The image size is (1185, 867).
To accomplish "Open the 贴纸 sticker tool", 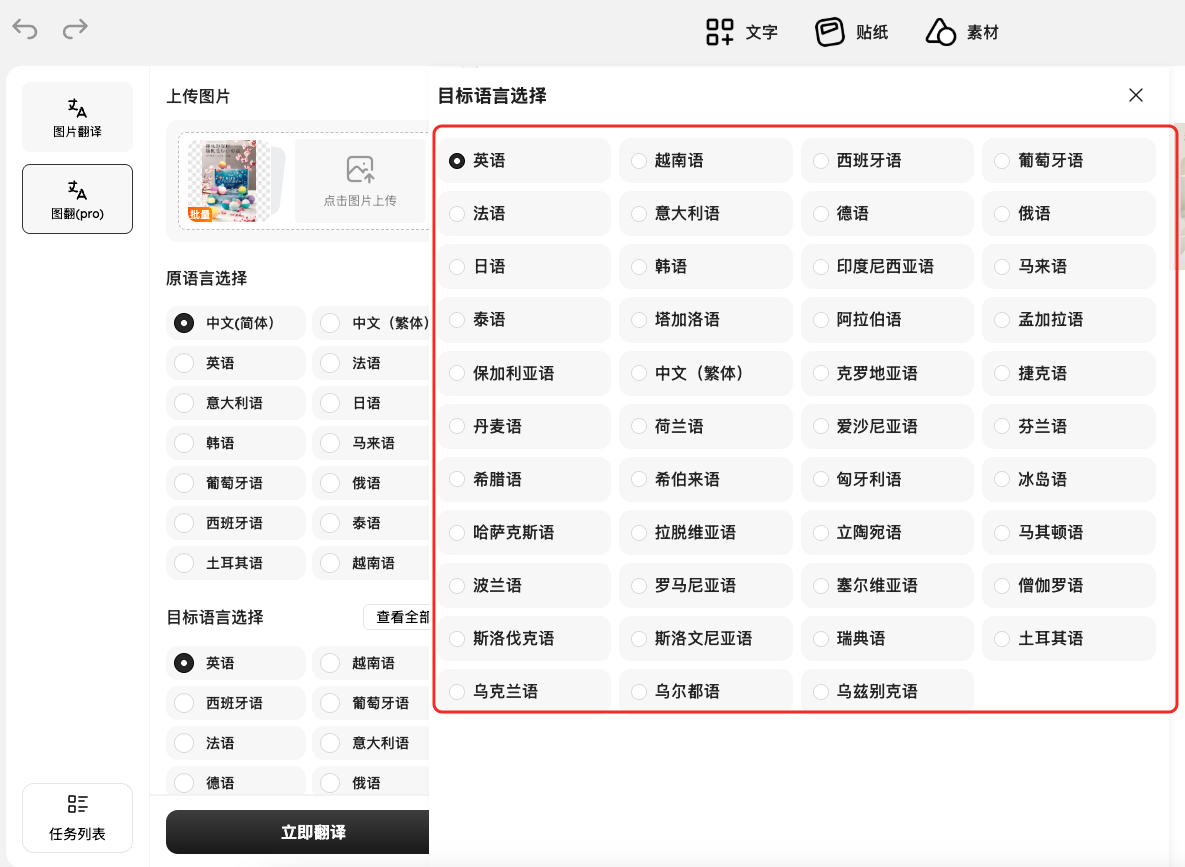I will tap(852, 33).
